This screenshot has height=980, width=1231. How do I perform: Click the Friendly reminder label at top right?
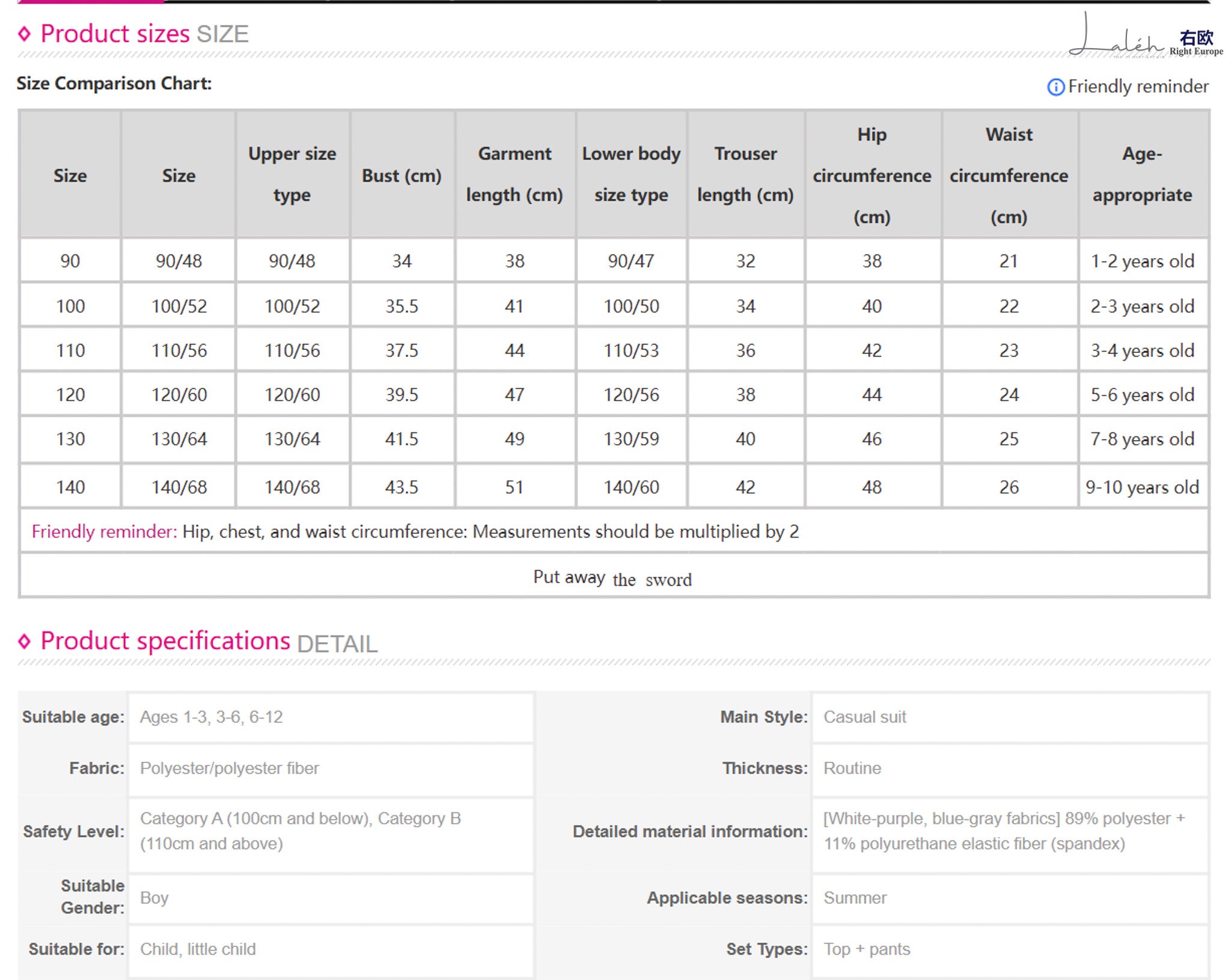tap(1138, 87)
